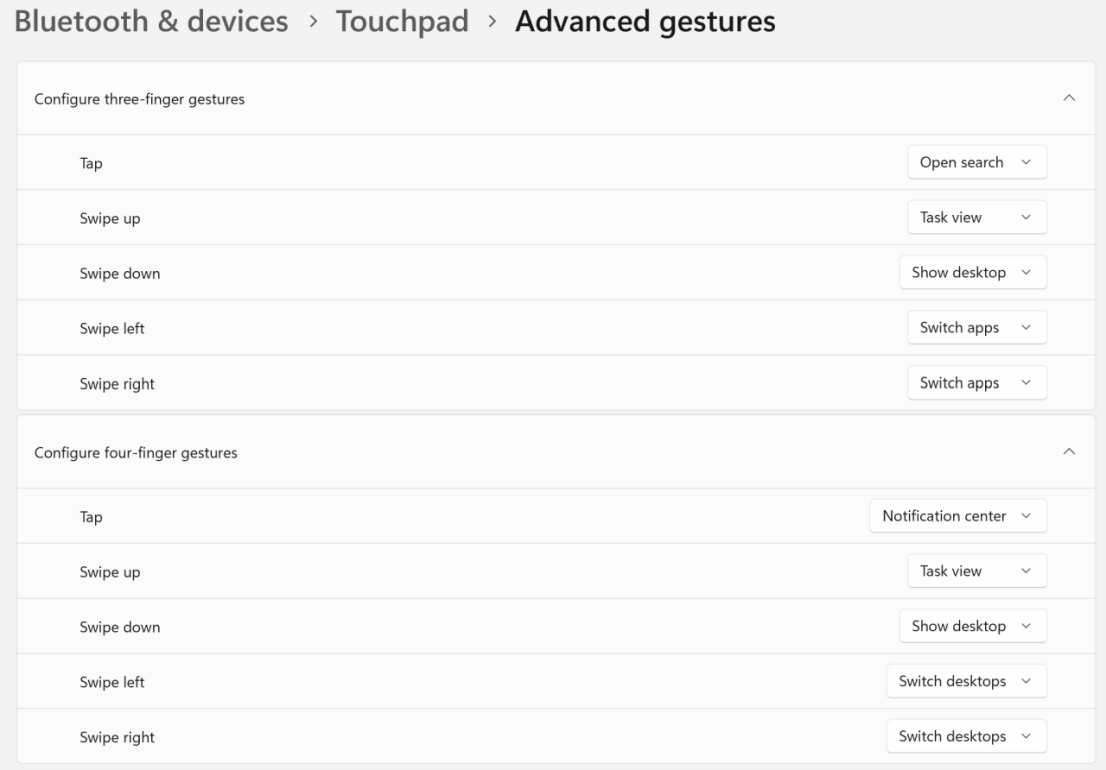Open three-finger Swipe right dropdown

pos(976,383)
